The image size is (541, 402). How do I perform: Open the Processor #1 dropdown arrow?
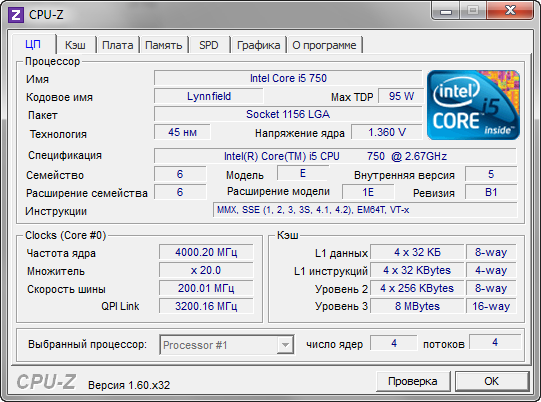point(285,345)
